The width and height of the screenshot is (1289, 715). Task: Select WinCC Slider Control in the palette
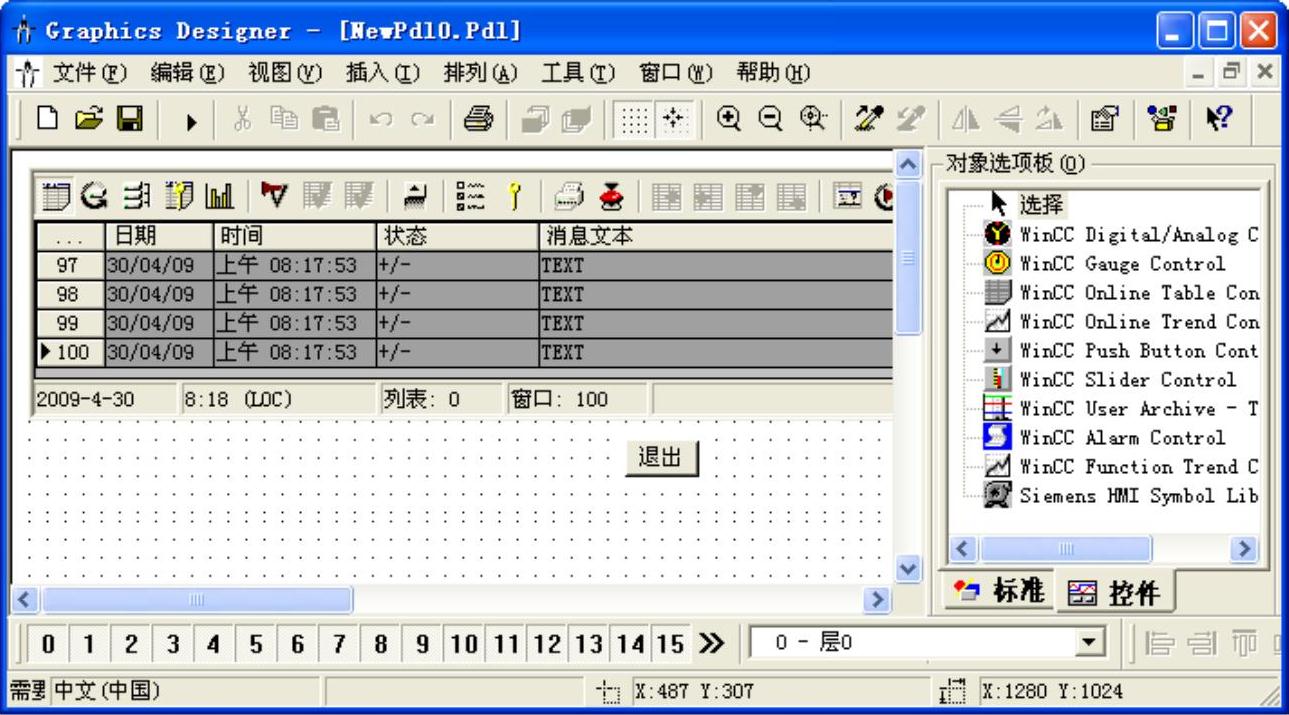(x=1127, y=380)
